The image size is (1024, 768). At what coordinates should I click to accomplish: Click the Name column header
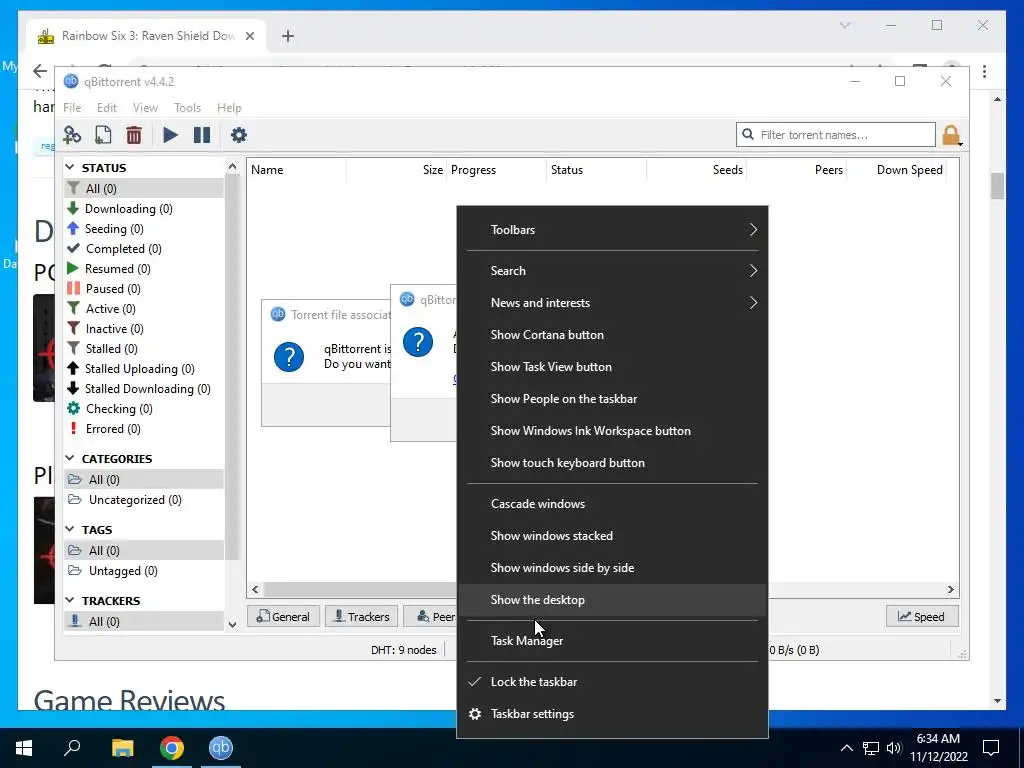click(x=296, y=170)
